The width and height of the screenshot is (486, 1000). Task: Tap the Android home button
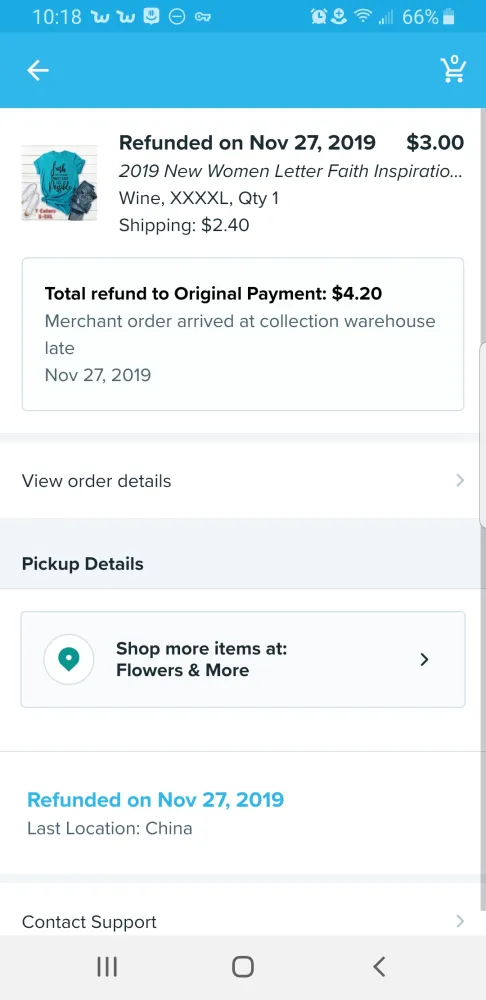(243, 967)
